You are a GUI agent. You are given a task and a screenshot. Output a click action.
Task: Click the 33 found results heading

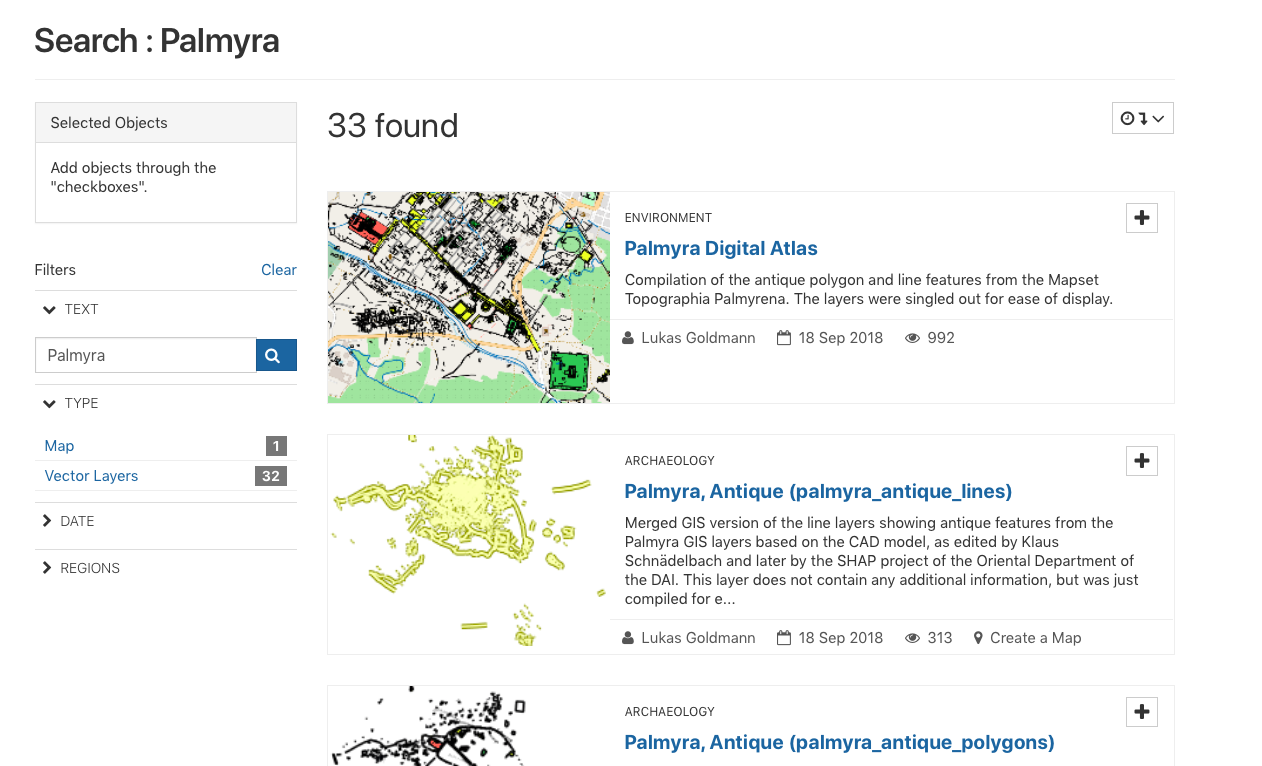click(393, 126)
